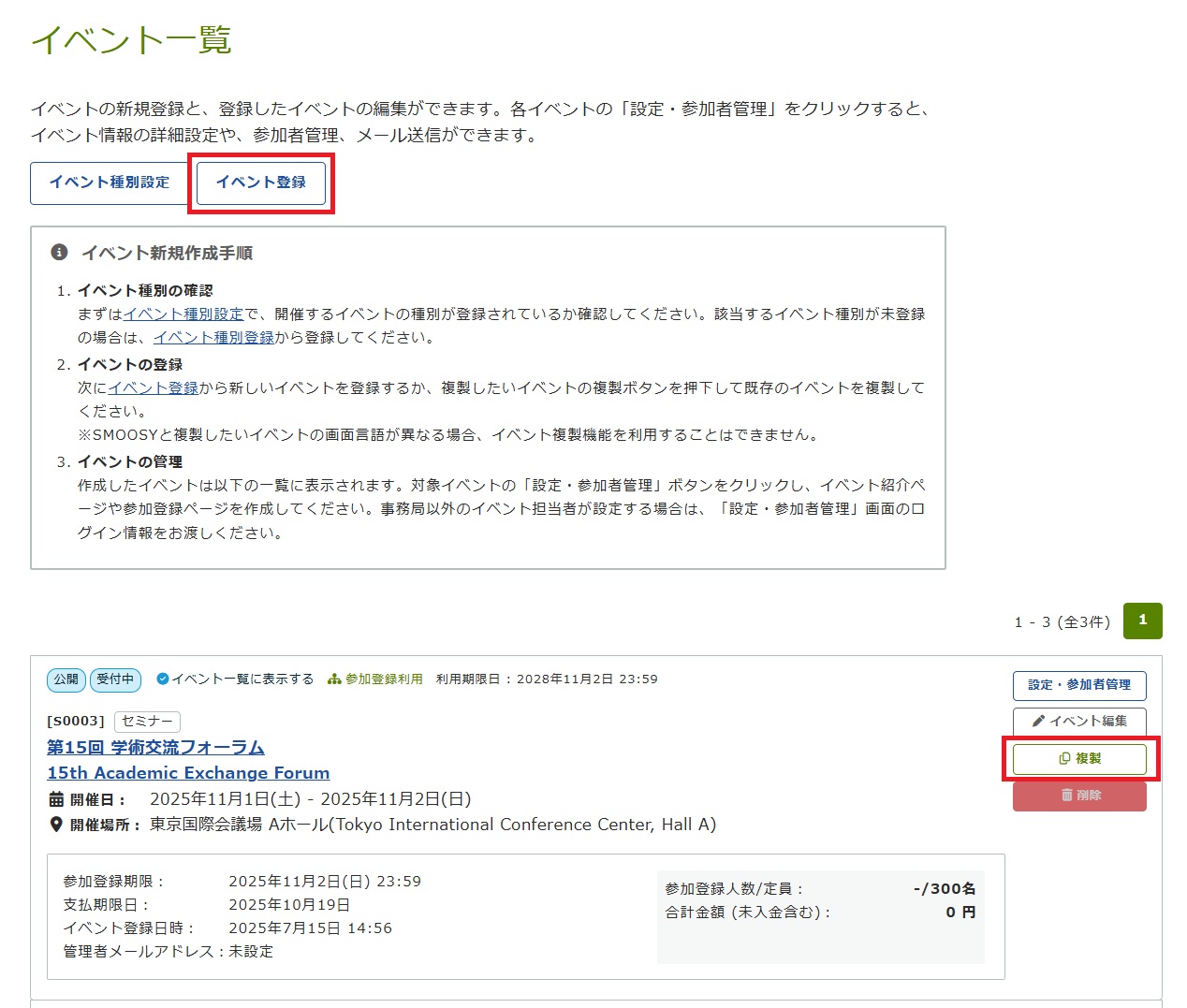Click the trash icon on 削除 button
1187x1008 pixels.
(x=1066, y=796)
